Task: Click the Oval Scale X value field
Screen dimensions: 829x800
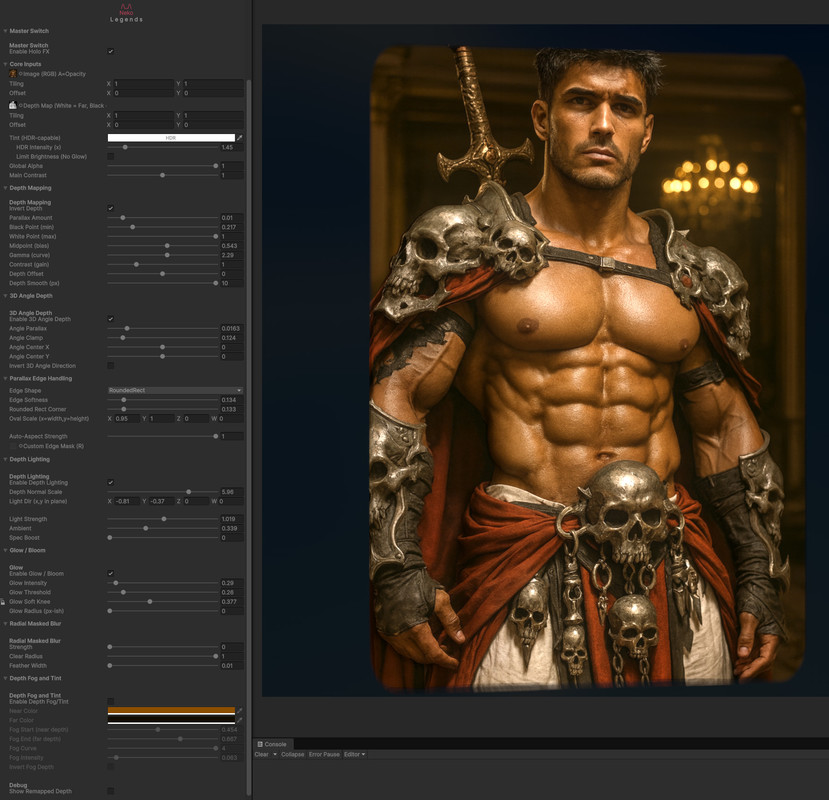Action: (x=127, y=419)
